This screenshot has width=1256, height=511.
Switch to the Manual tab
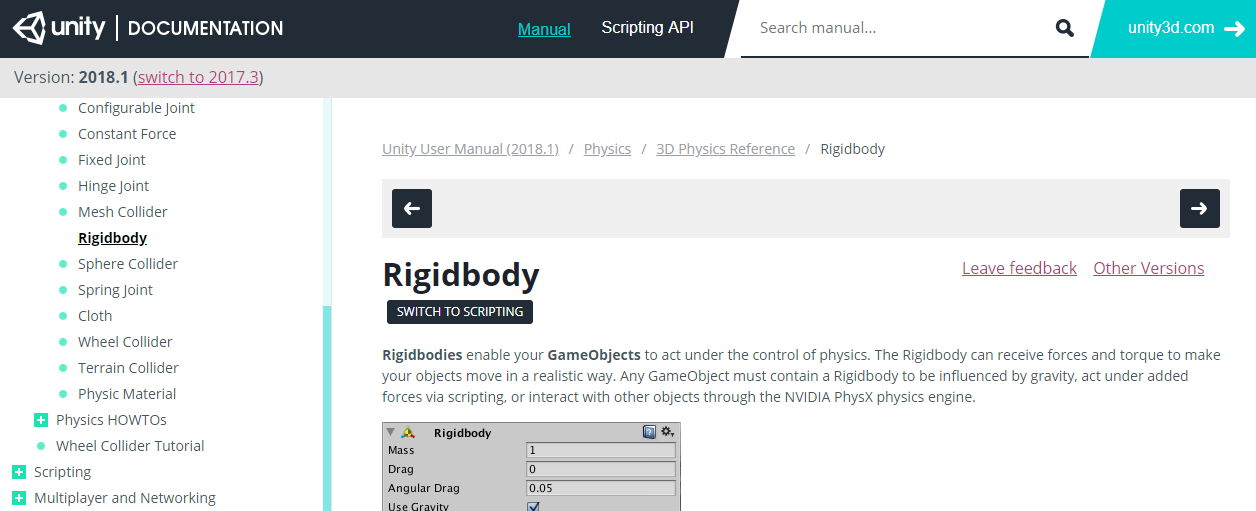tap(544, 29)
